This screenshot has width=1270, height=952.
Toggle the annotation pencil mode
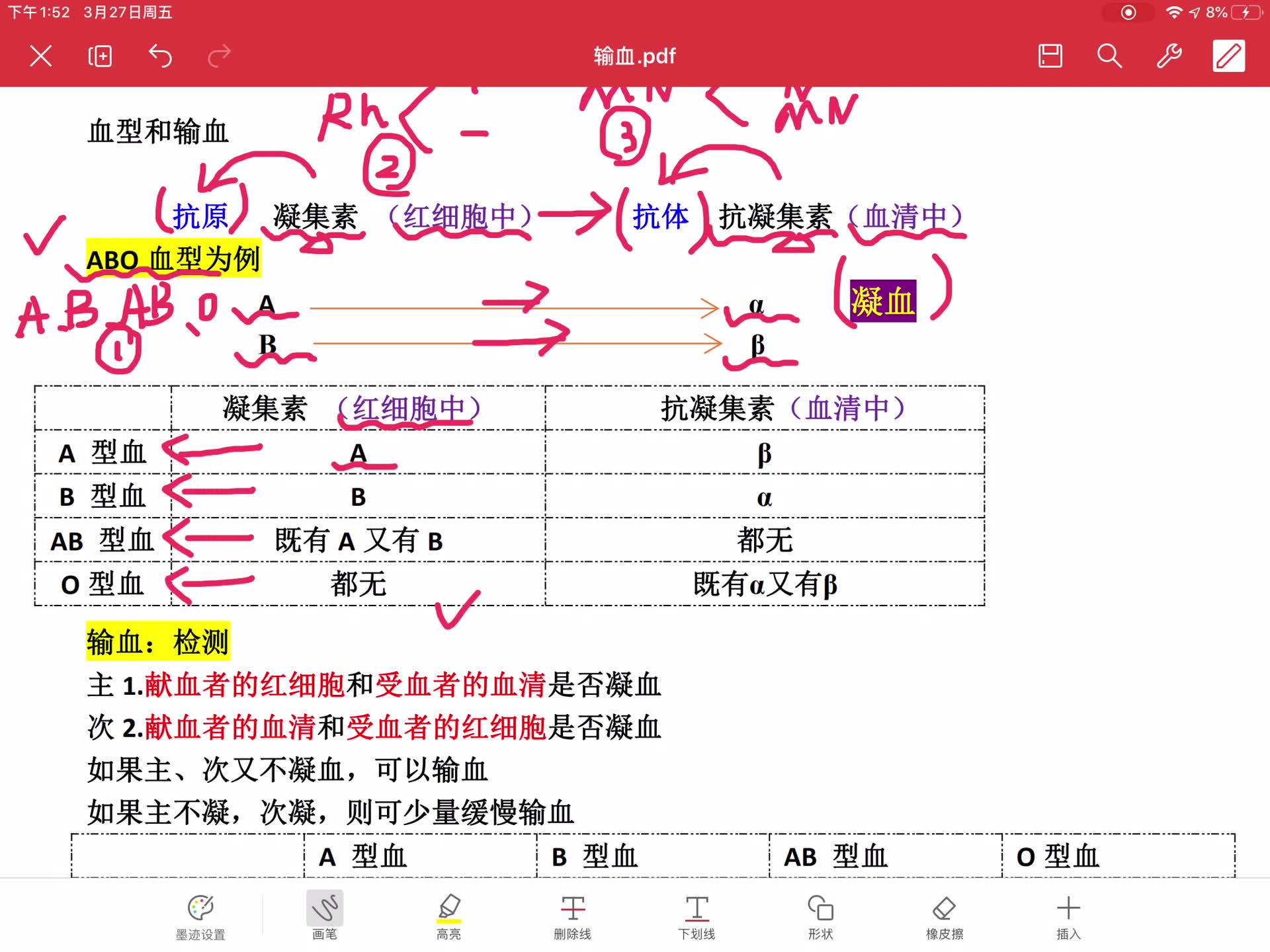(x=1228, y=56)
